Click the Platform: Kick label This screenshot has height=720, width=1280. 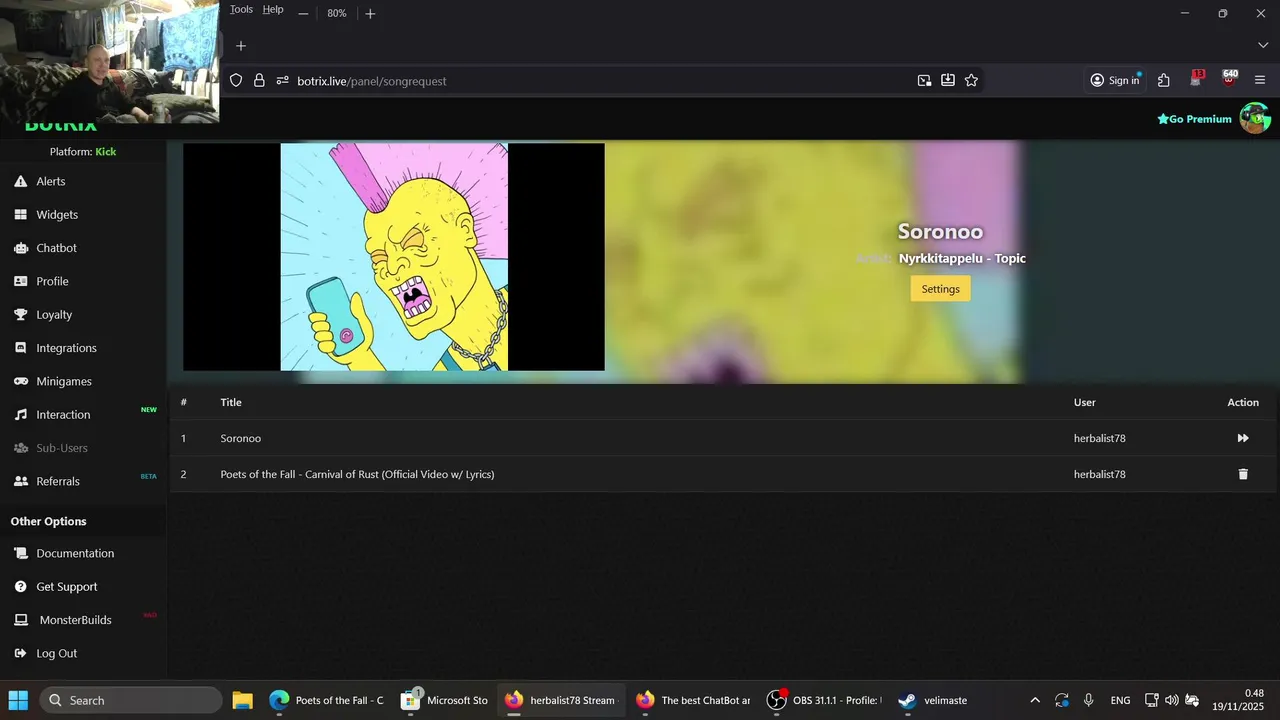tap(83, 151)
